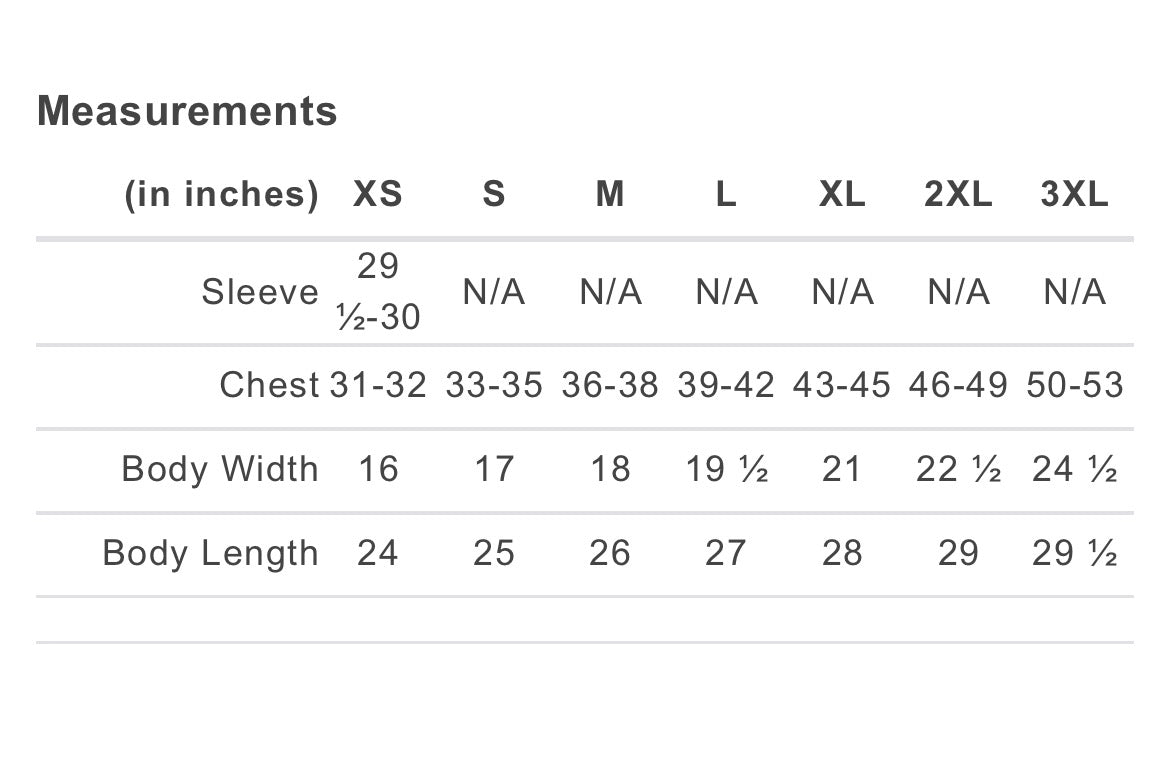This screenshot has width=1170, height=772.
Task: Click the 2XL column header
Action: tap(958, 194)
